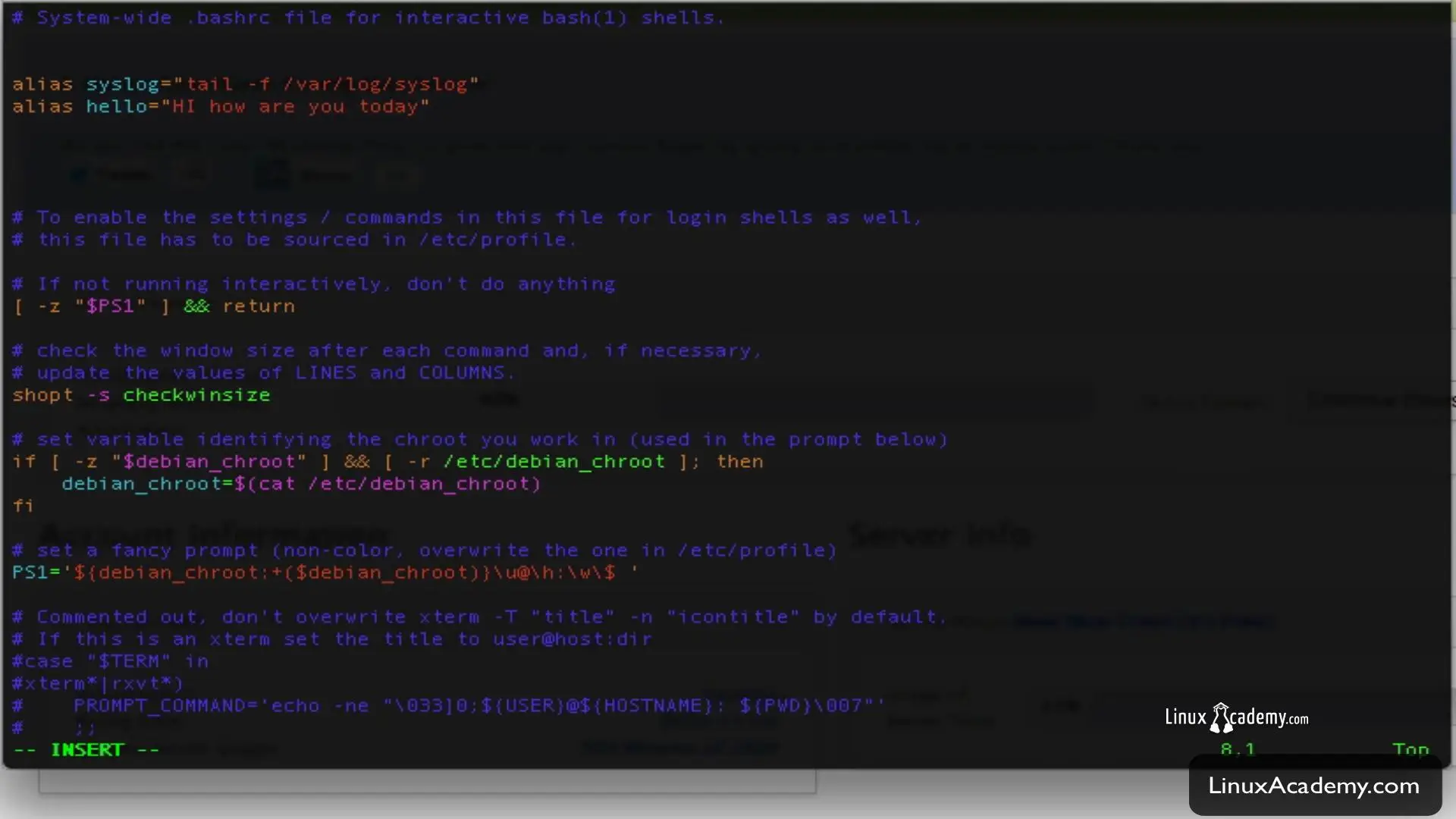
Task: Click the /etc/profile path in comment
Action: click(493, 240)
